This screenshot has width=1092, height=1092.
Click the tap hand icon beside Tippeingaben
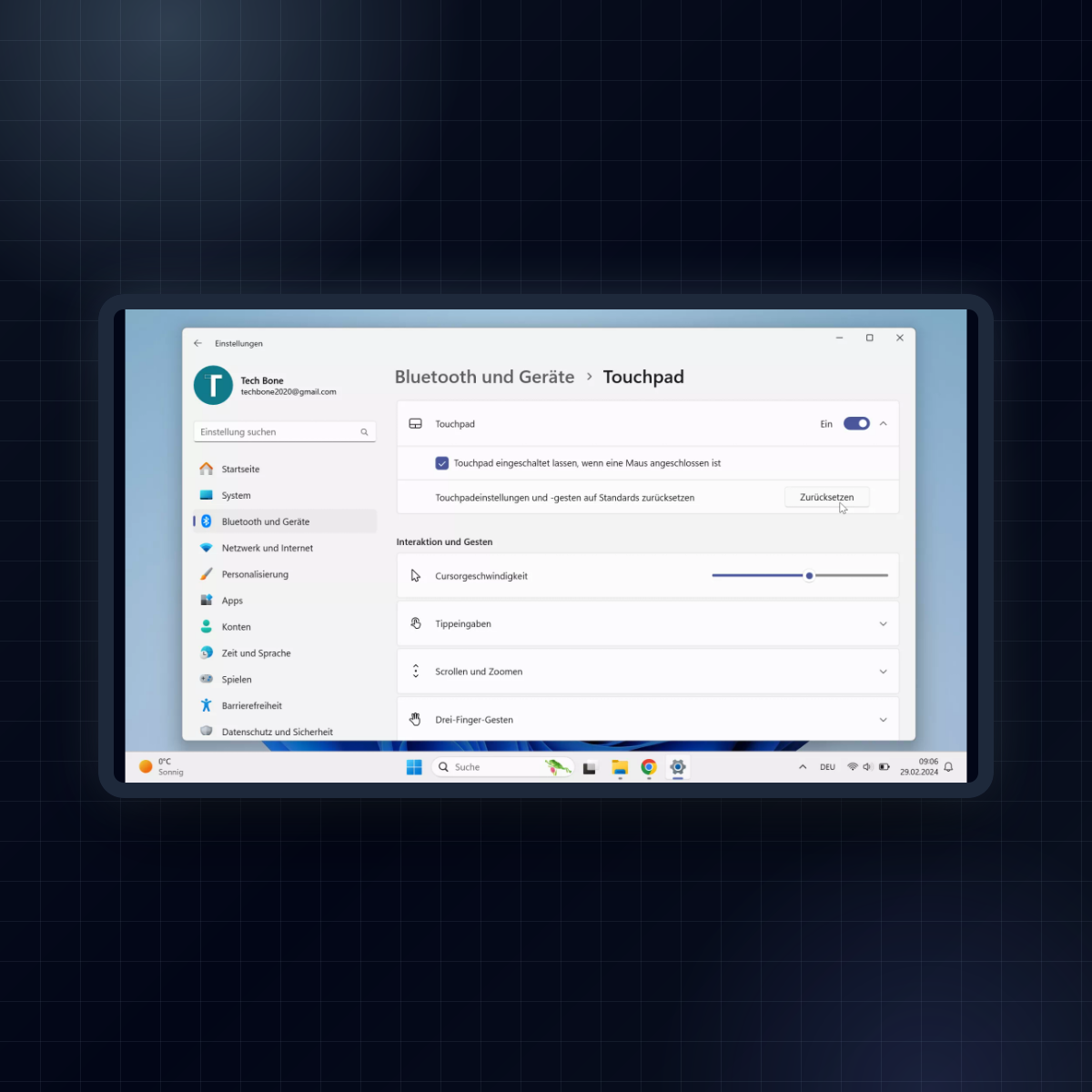click(415, 623)
